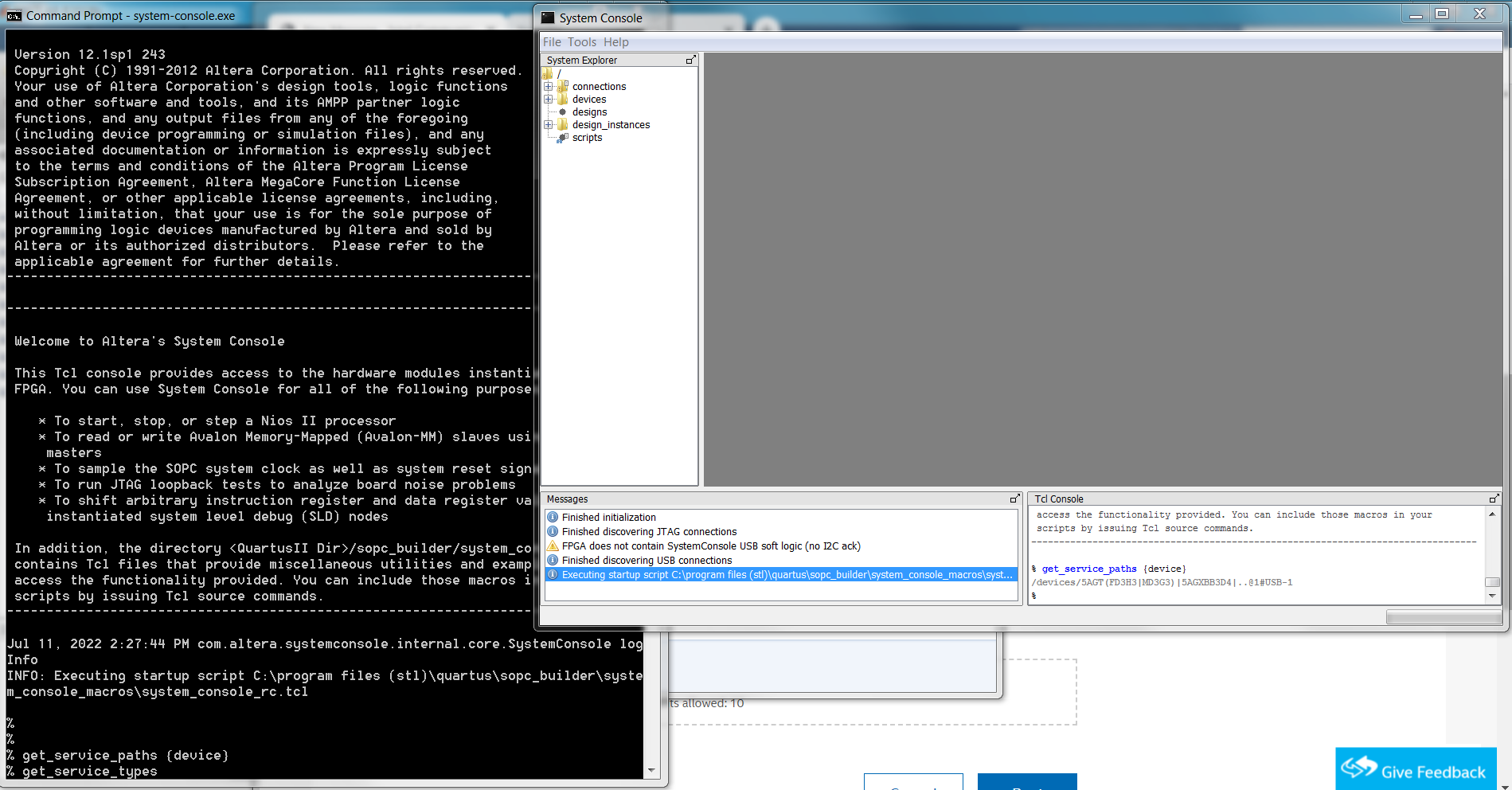The height and width of the screenshot is (790, 1512).
Task: Click the scripts node icon
Action: tap(563, 137)
